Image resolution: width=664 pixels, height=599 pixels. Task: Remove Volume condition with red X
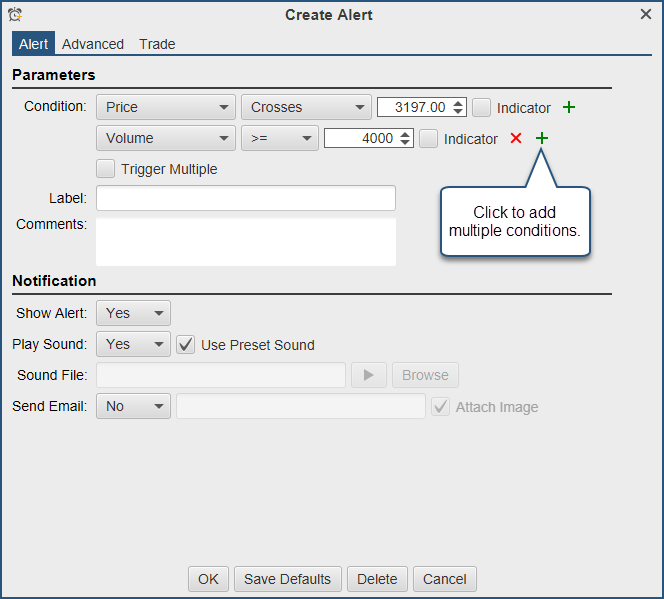(516, 139)
